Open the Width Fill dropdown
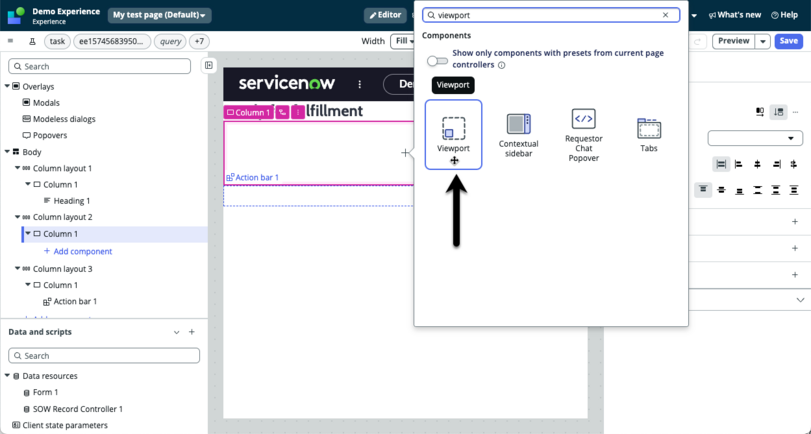The height and width of the screenshot is (434, 811). pos(403,41)
